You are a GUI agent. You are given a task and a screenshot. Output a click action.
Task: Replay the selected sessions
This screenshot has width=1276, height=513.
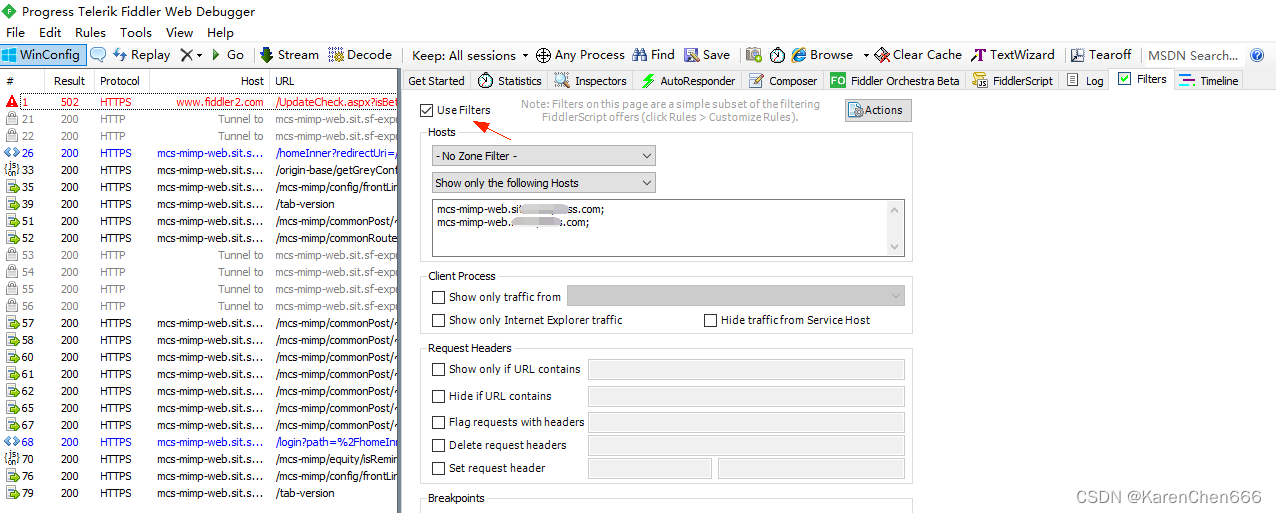pyautogui.click(x=142, y=55)
